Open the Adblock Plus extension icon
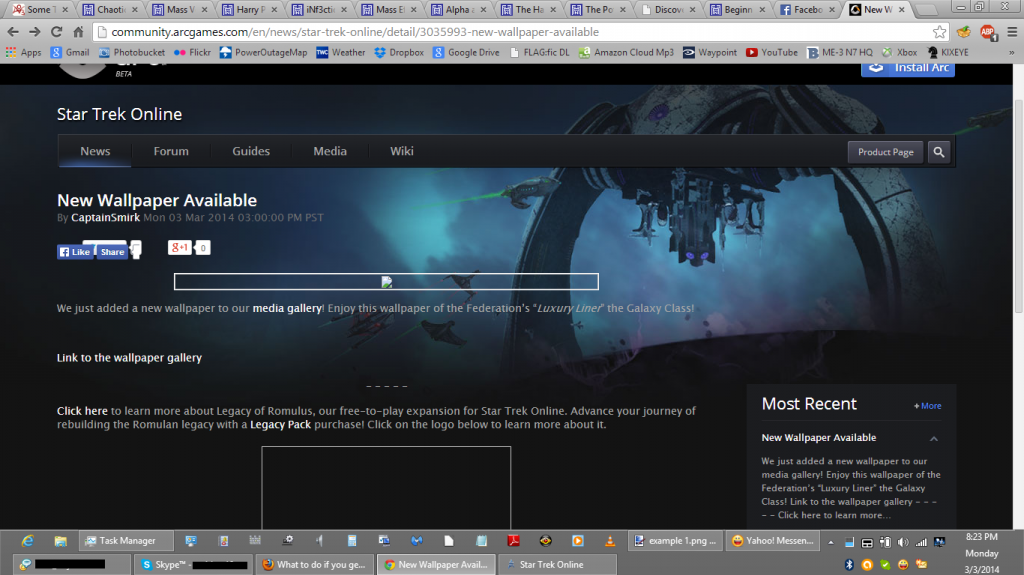1024x575 pixels. pos(987,32)
